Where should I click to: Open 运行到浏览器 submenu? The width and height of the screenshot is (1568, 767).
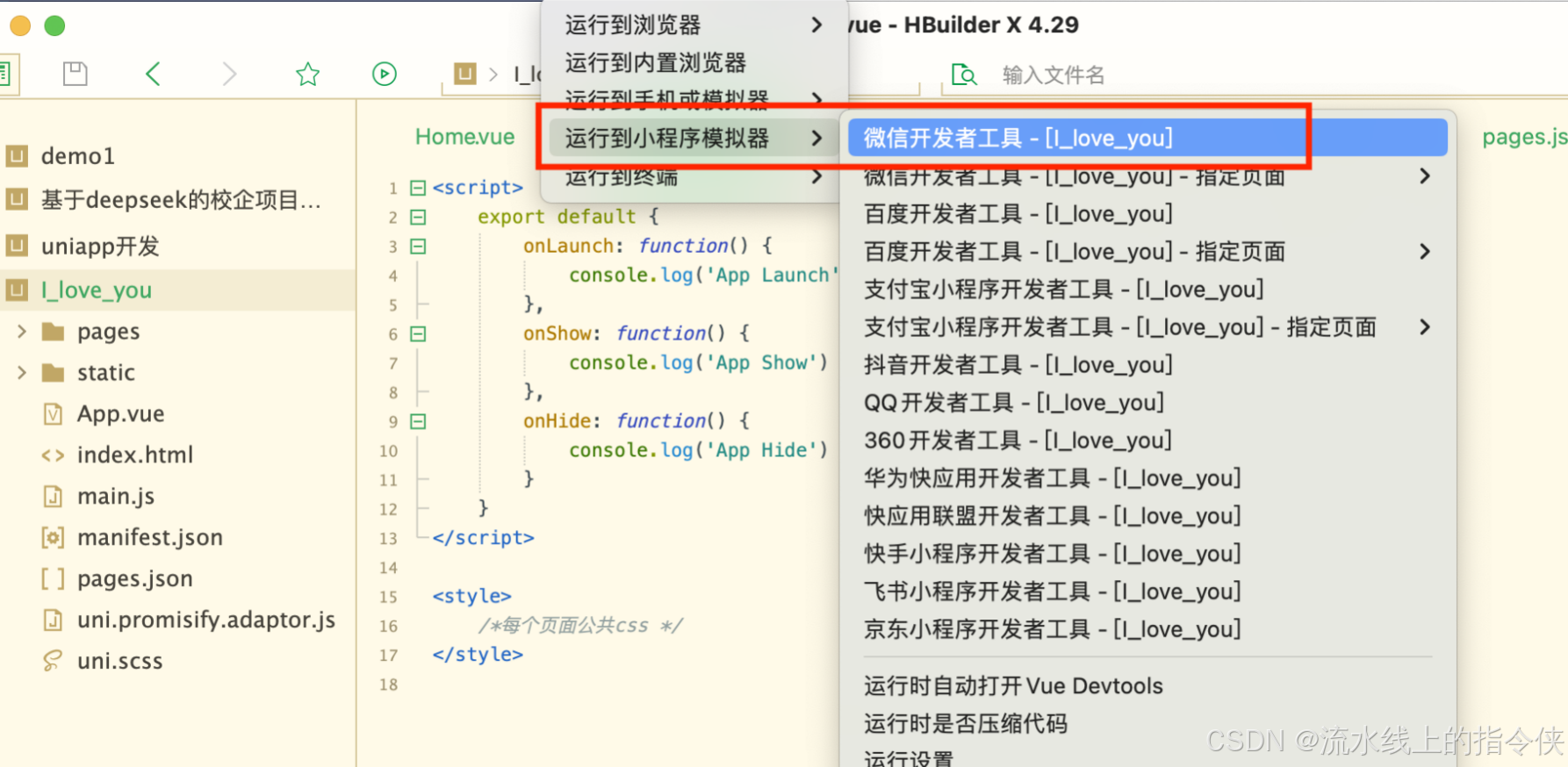pyautogui.click(x=694, y=25)
